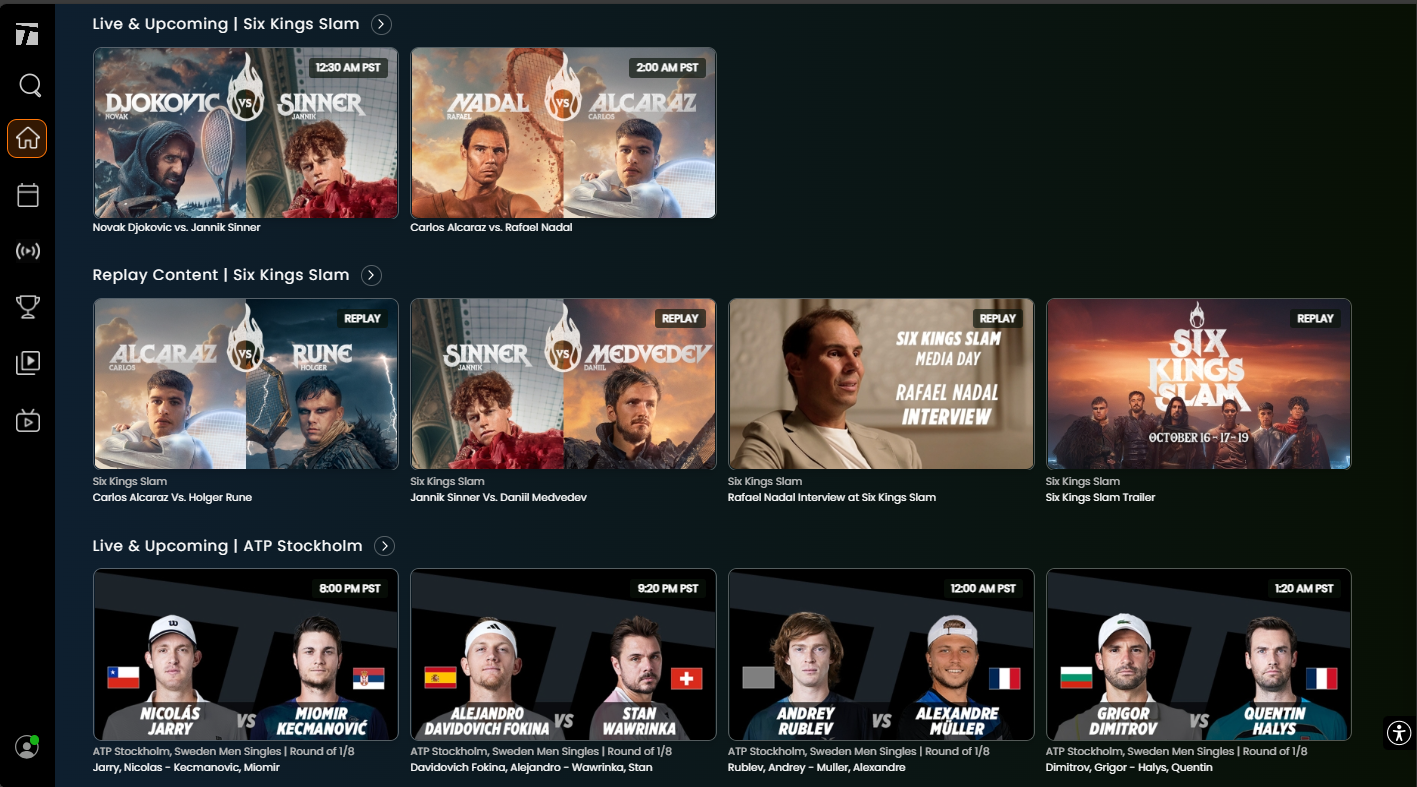Click 'Live & Upcoming | Six Kings Slam' heading
Viewport: 1417px width, 787px height.
(226, 24)
